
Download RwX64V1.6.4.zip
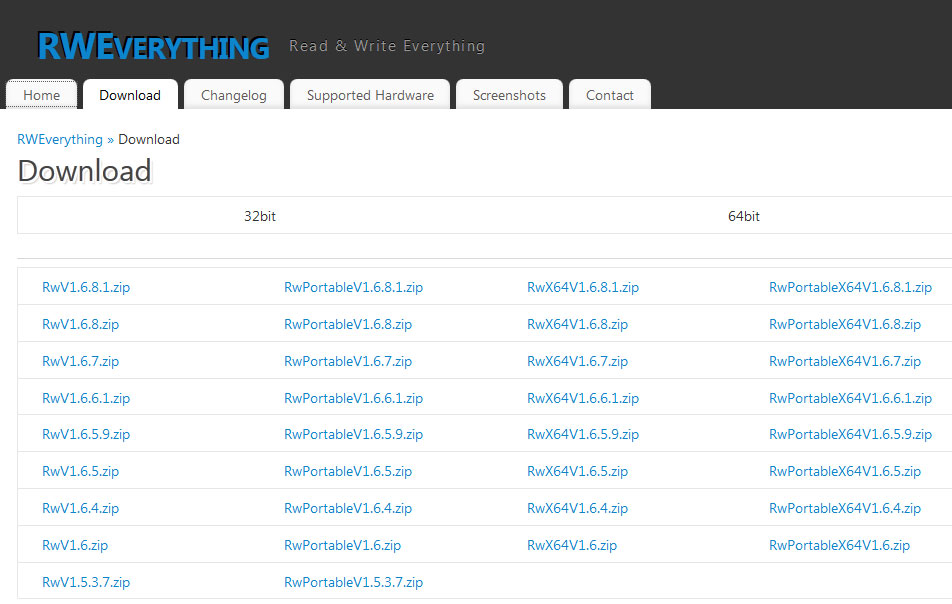[x=577, y=508]
